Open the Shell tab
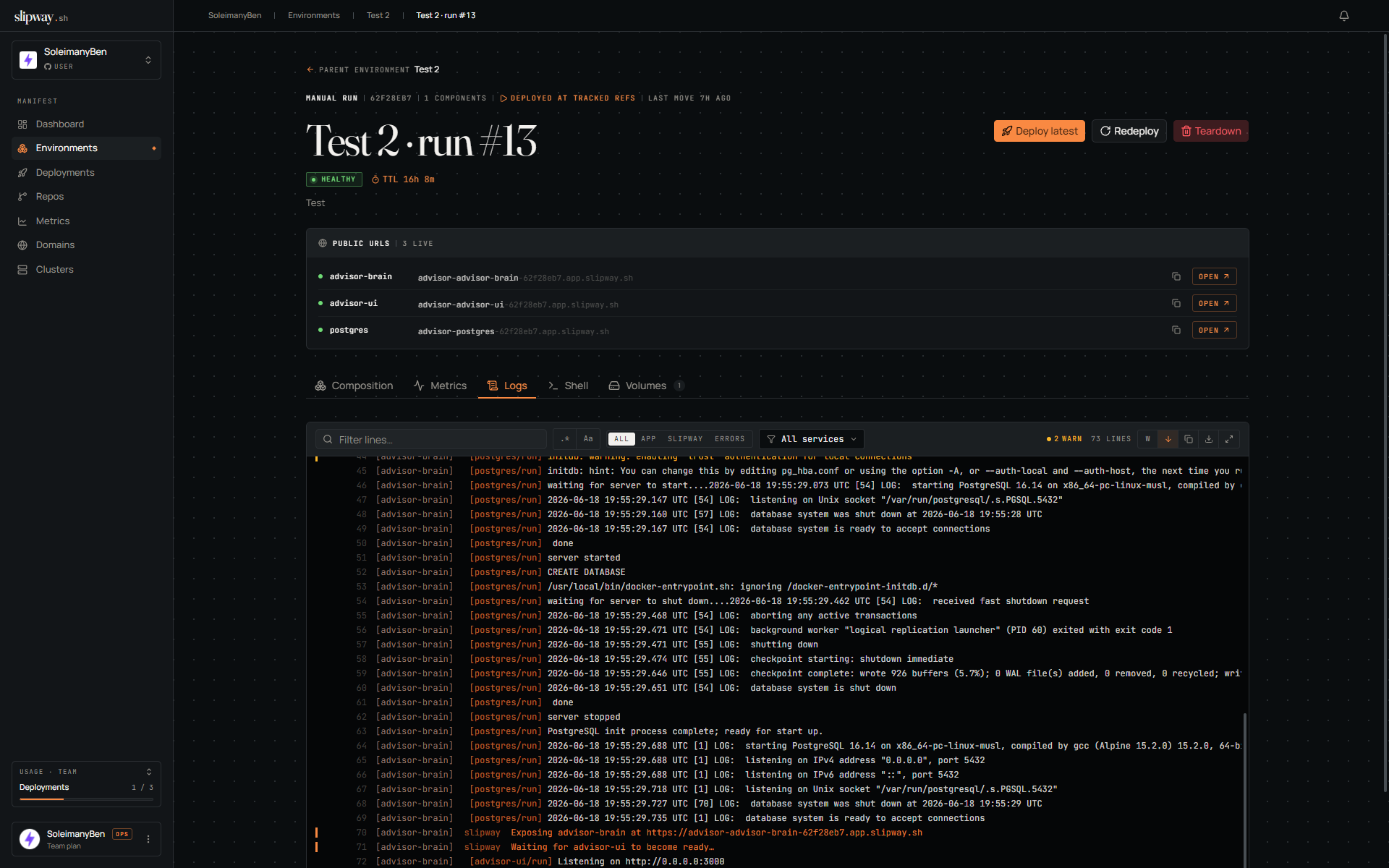This screenshot has height=868, width=1389. [x=568, y=386]
